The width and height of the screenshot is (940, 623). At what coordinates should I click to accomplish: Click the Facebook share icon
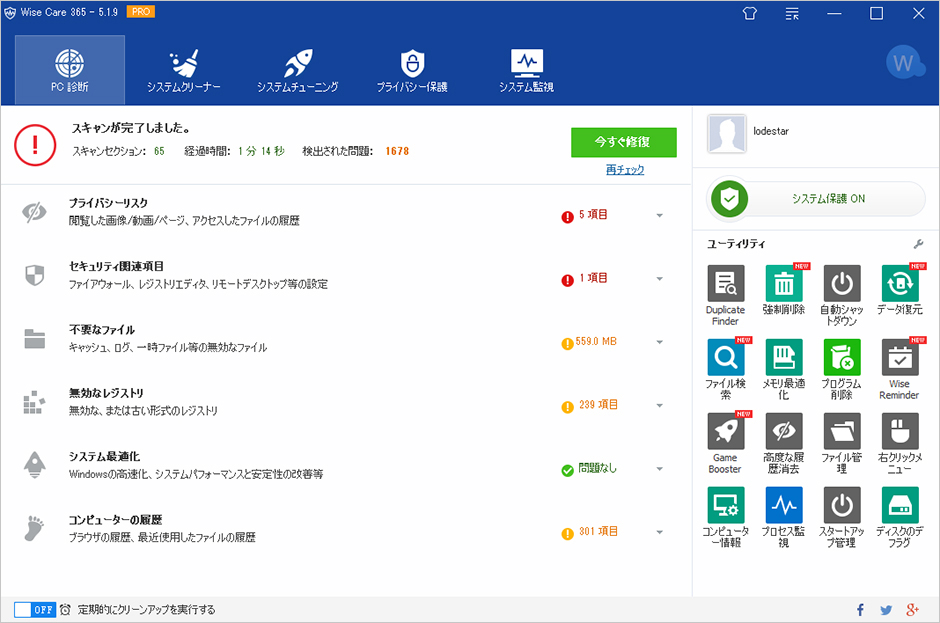click(860, 610)
